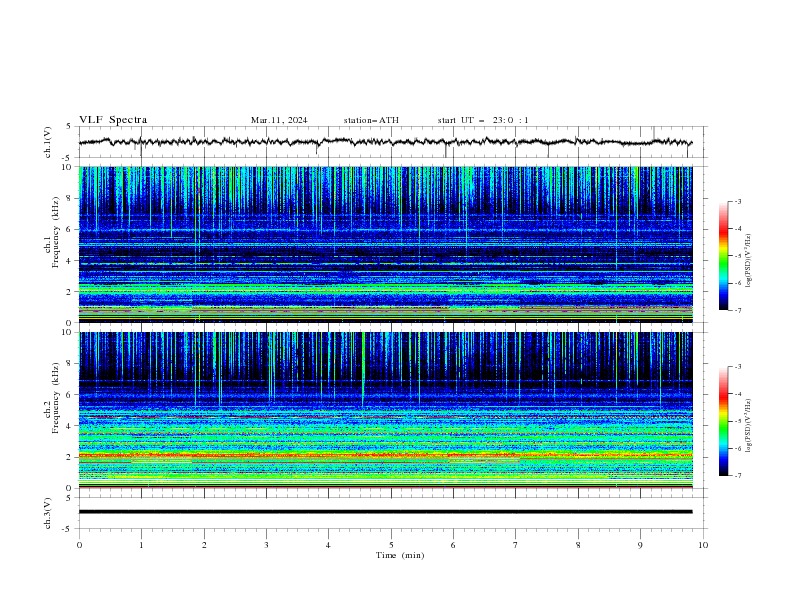Click the "ch.3(V)" axis label
The width and height of the screenshot is (792, 612).
(x=47, y=513)
